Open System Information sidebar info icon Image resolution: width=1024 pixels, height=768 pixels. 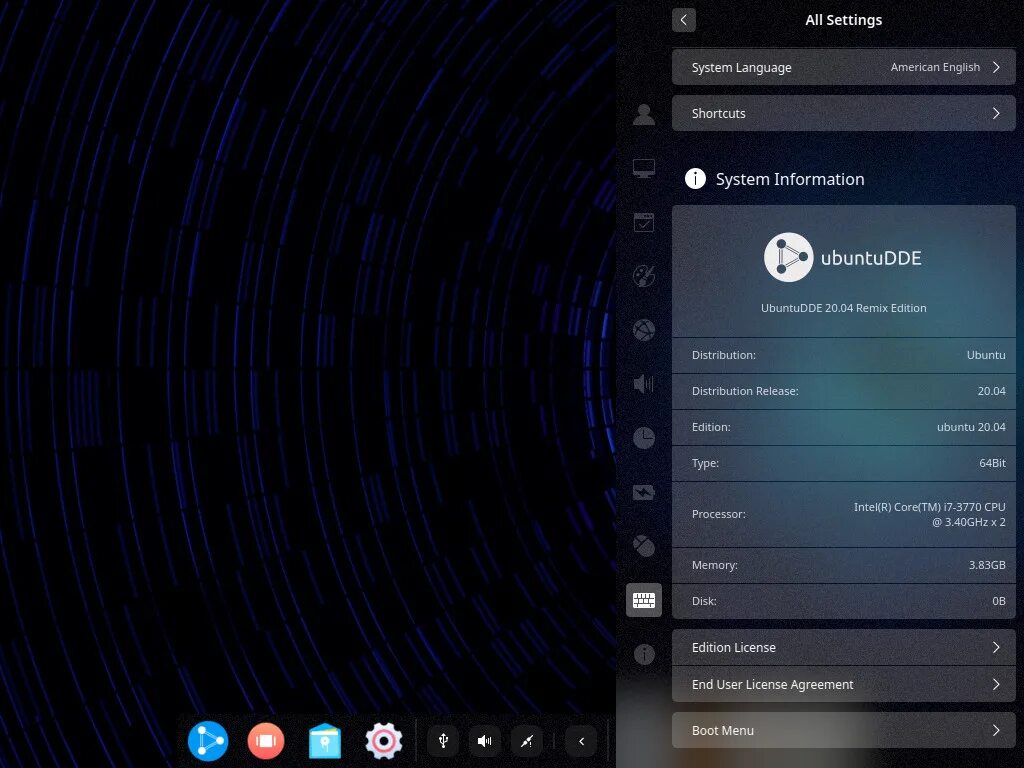[x=644, y=654]
